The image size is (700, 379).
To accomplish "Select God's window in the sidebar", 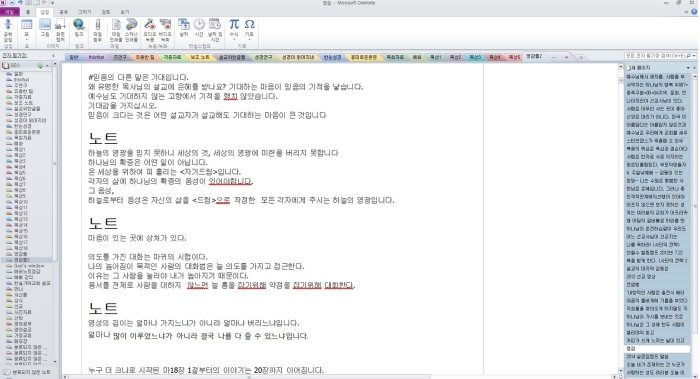I will pyautogui.click(x=29, y=266).
